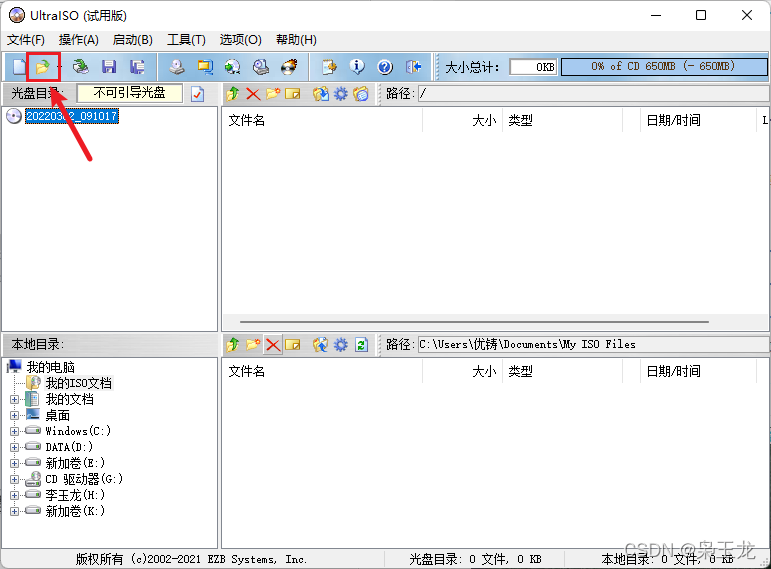This screenshot has height=569, width=771.
Task: Open the 文件(F) menu
Action: point(26,40)
